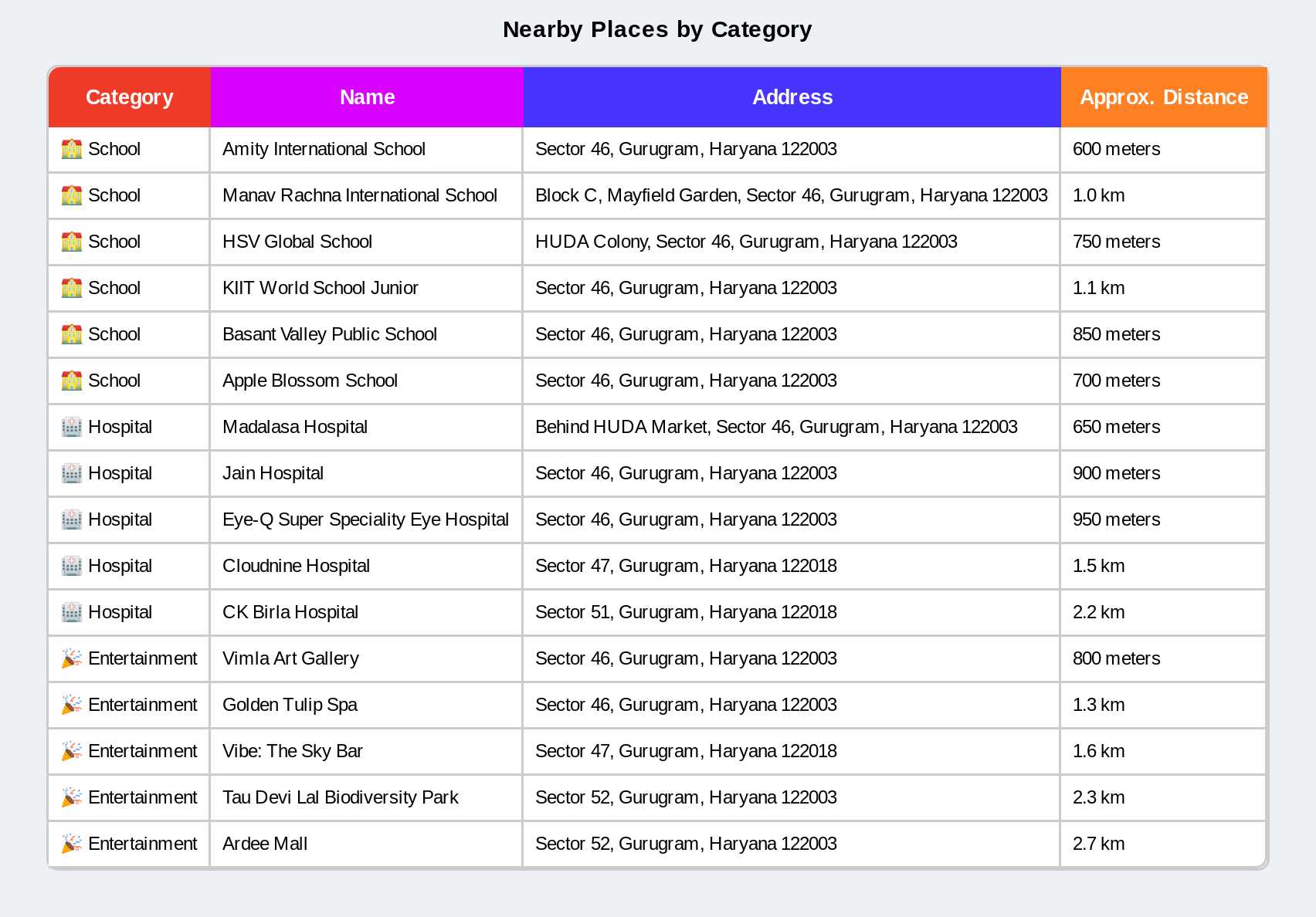Click the party icon in Ardee Mall row
The width and height of the screenshot is (1316, 917).
[x=72, y=844]
